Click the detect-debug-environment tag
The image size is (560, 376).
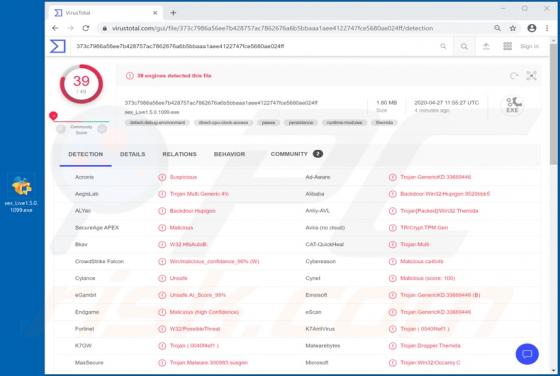(157, 123)
